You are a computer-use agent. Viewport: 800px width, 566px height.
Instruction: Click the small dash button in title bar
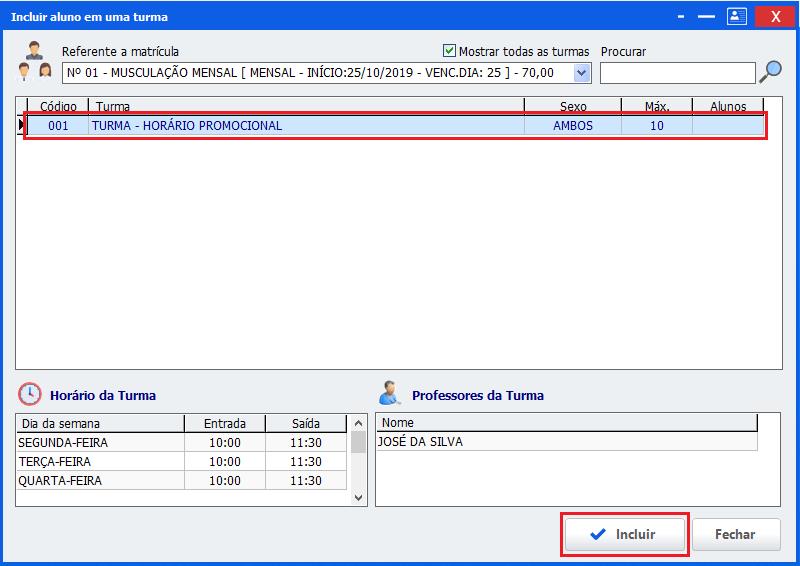[681, 16]
